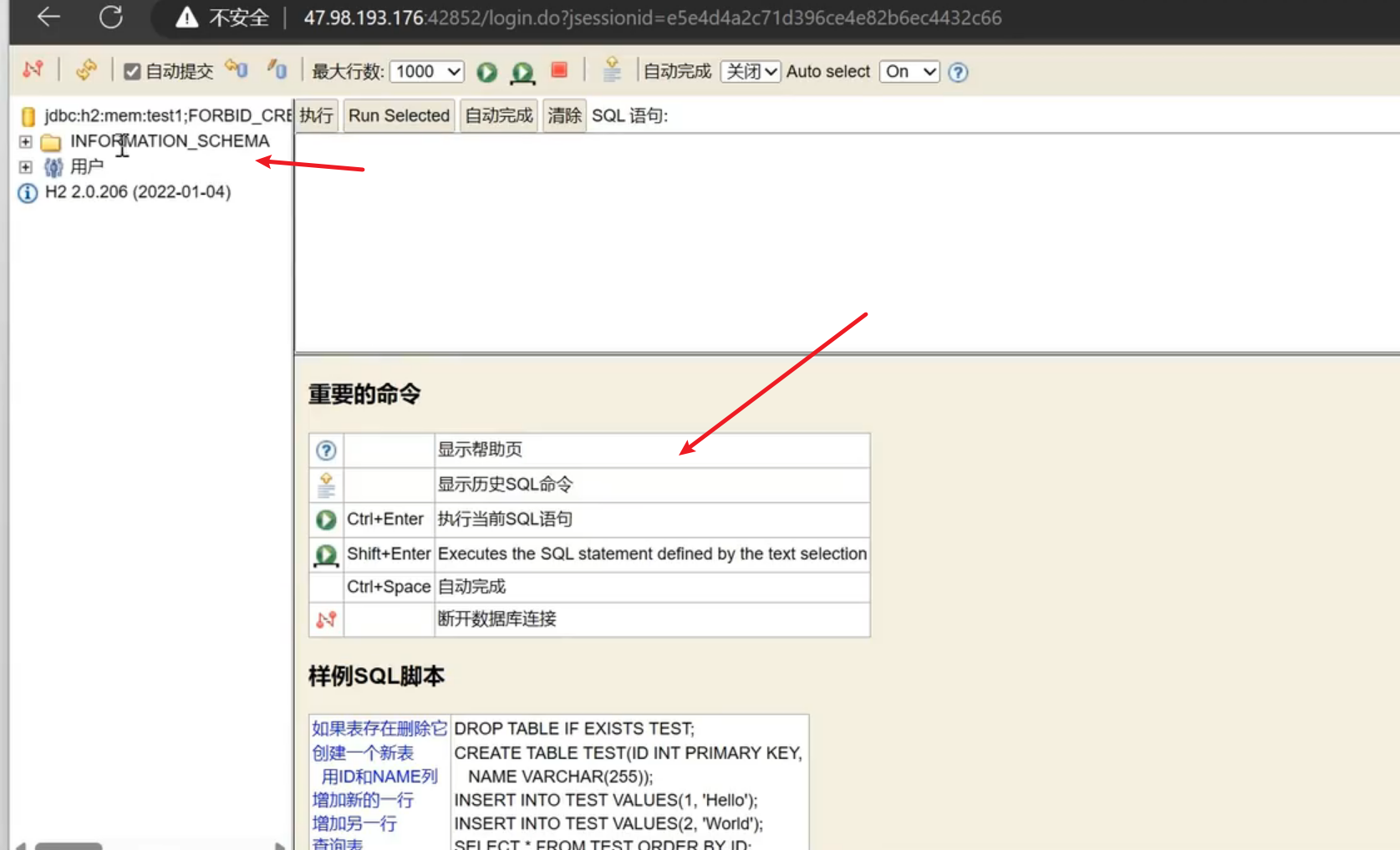Open the 自动完成 关闭 dropdown
Image resolution: width=1400 pixels, height=850 pixels.
(750, 72)
